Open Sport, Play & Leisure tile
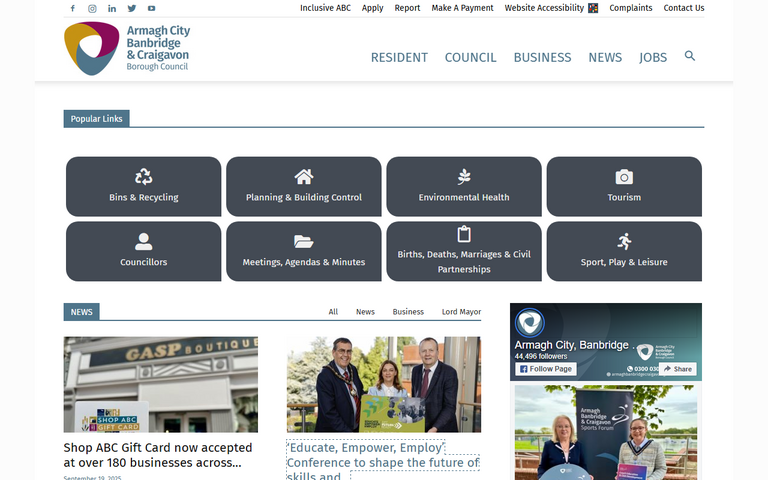Screen dimensions: 768x480 624,251
